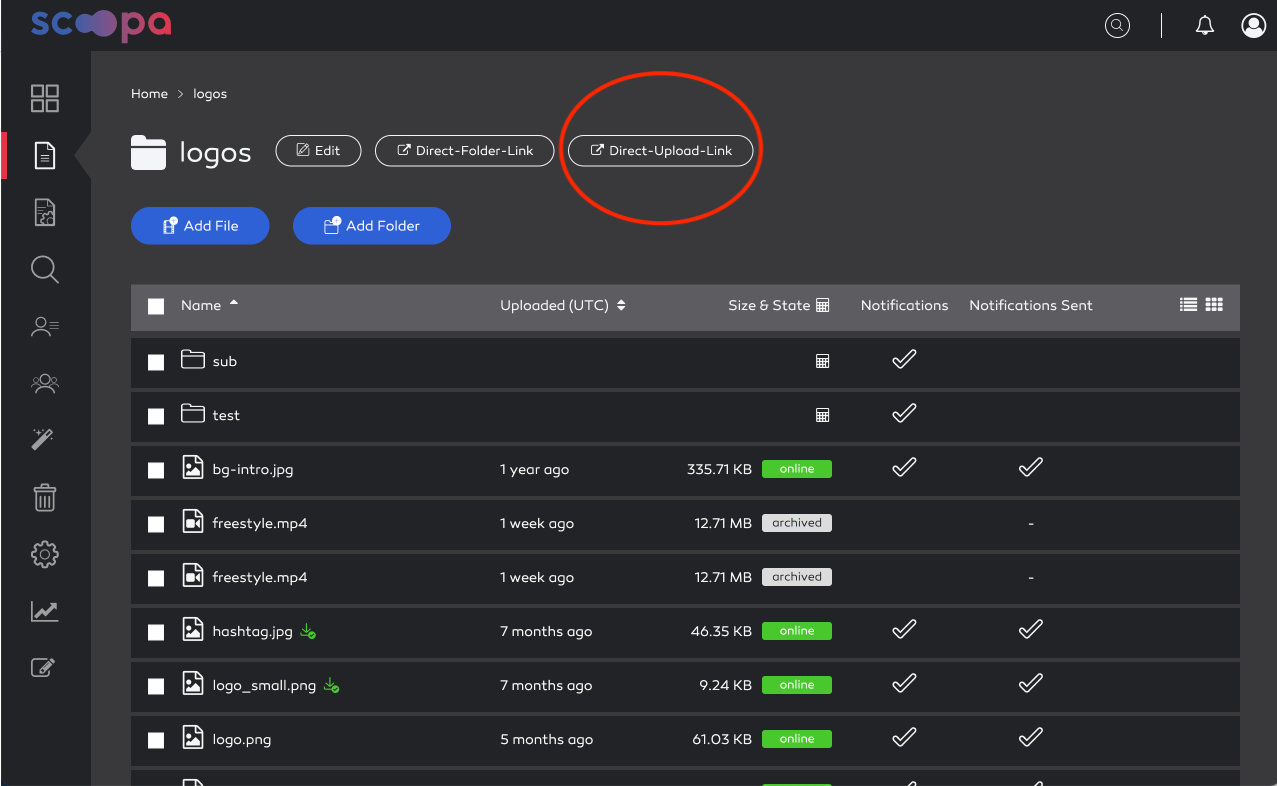Click the Notifications Sent column header
The image size is (1277, 786).
click(x=1031, y=305)
